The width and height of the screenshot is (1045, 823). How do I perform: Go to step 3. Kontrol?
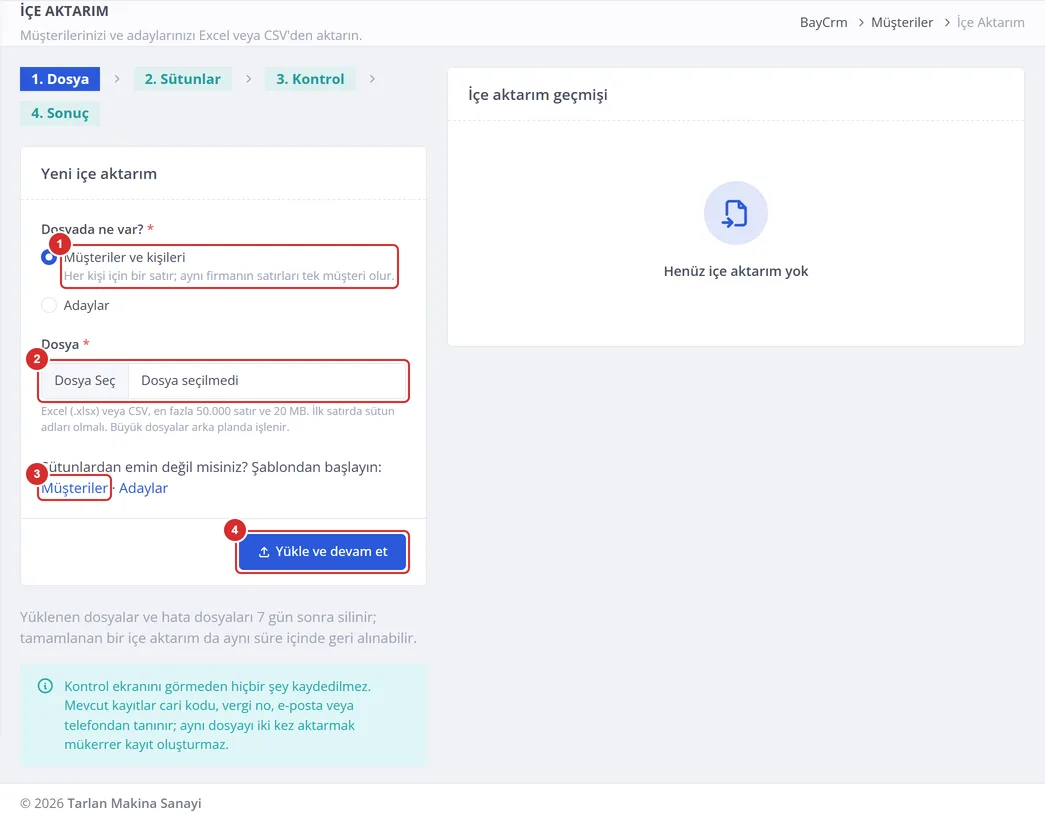click(x=310, y=79)
